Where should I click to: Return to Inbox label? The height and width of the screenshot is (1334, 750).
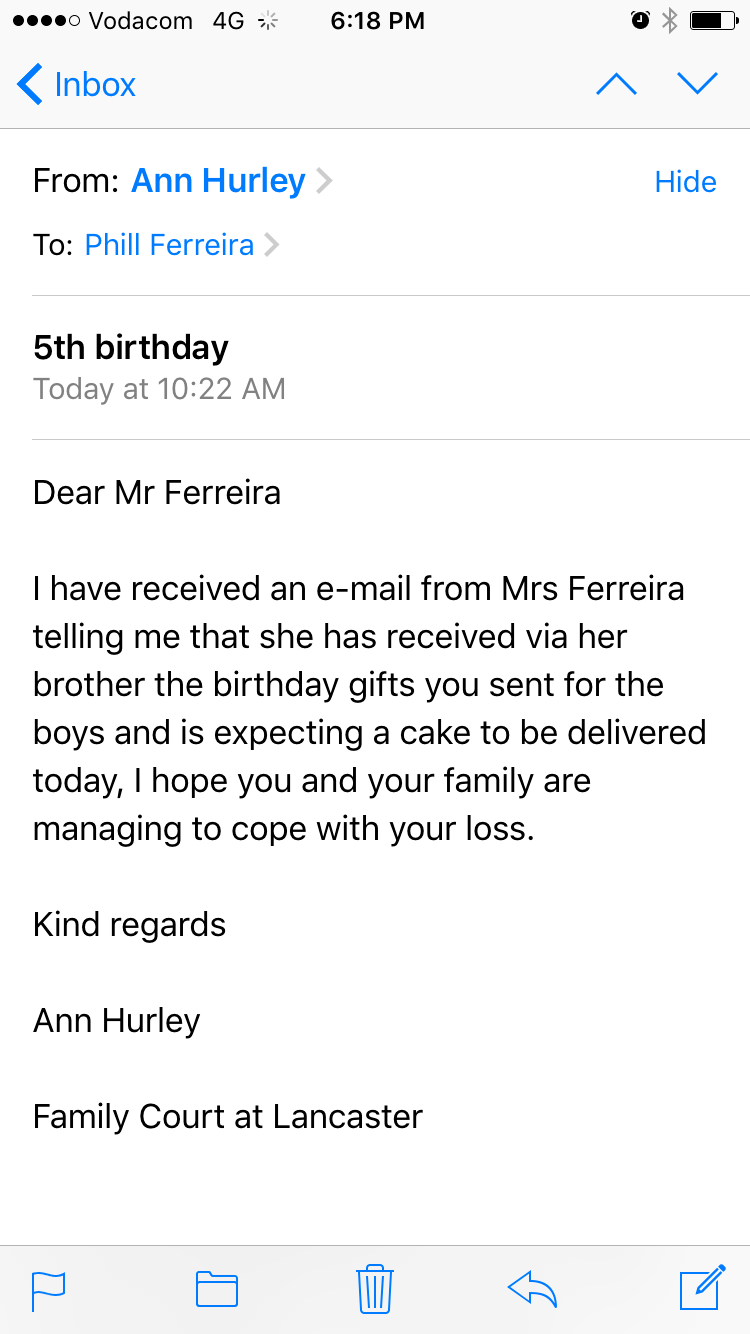(95, 85)
